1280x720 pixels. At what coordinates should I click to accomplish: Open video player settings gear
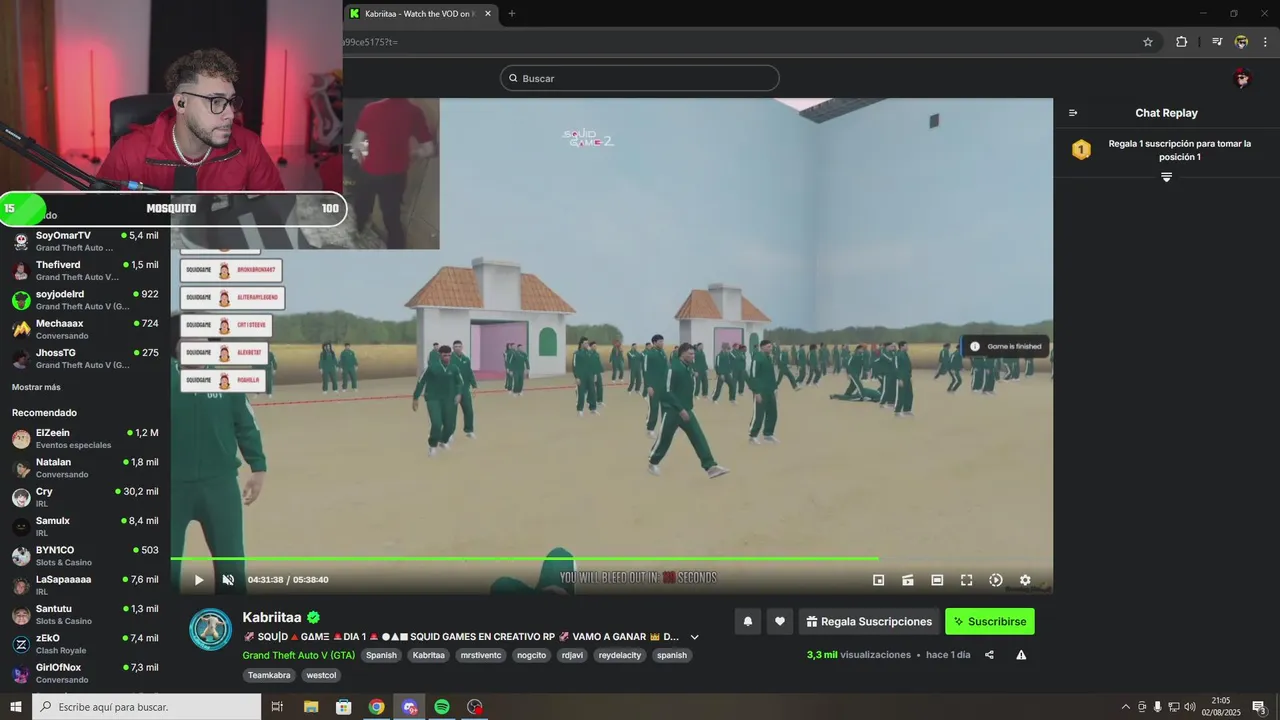click(1025, 580)
